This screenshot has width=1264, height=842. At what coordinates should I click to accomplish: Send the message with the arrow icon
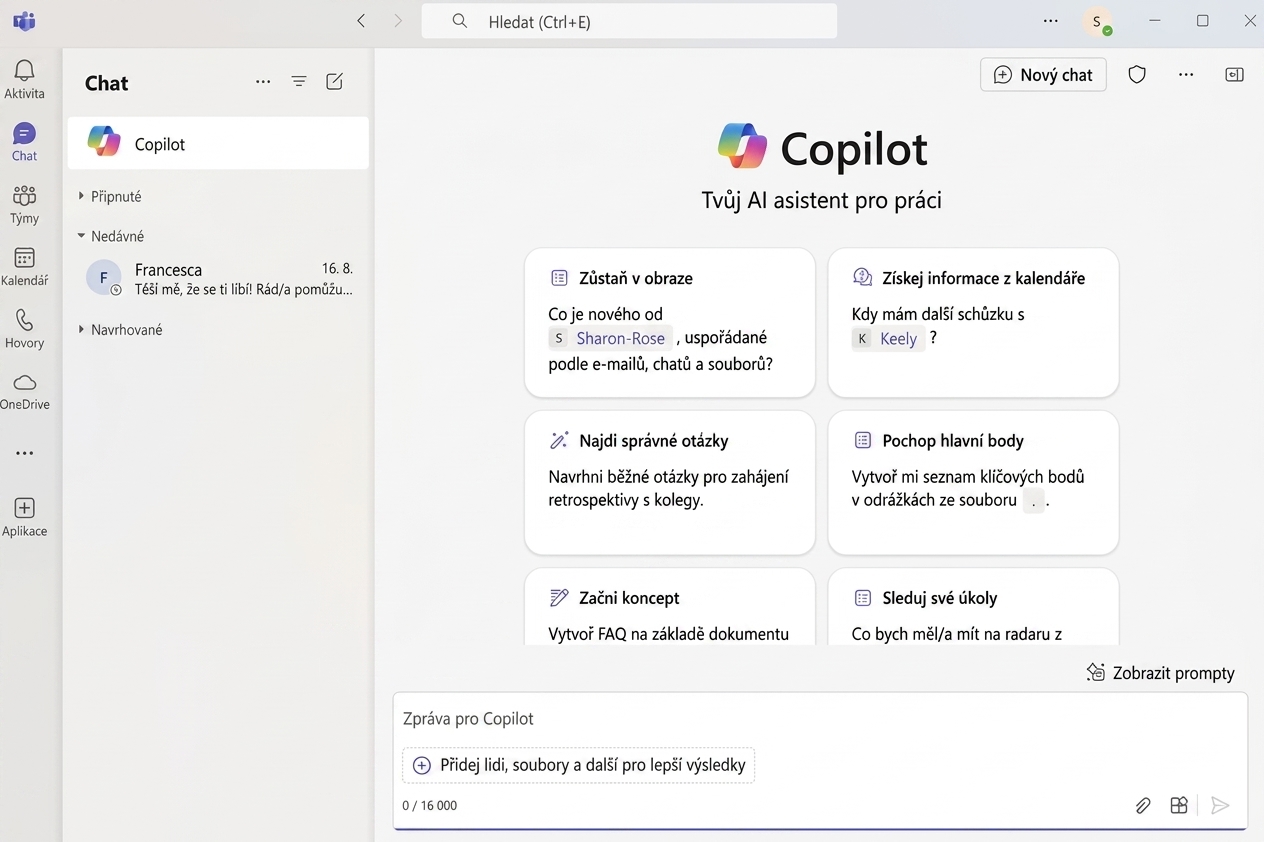click(1219, 805)
